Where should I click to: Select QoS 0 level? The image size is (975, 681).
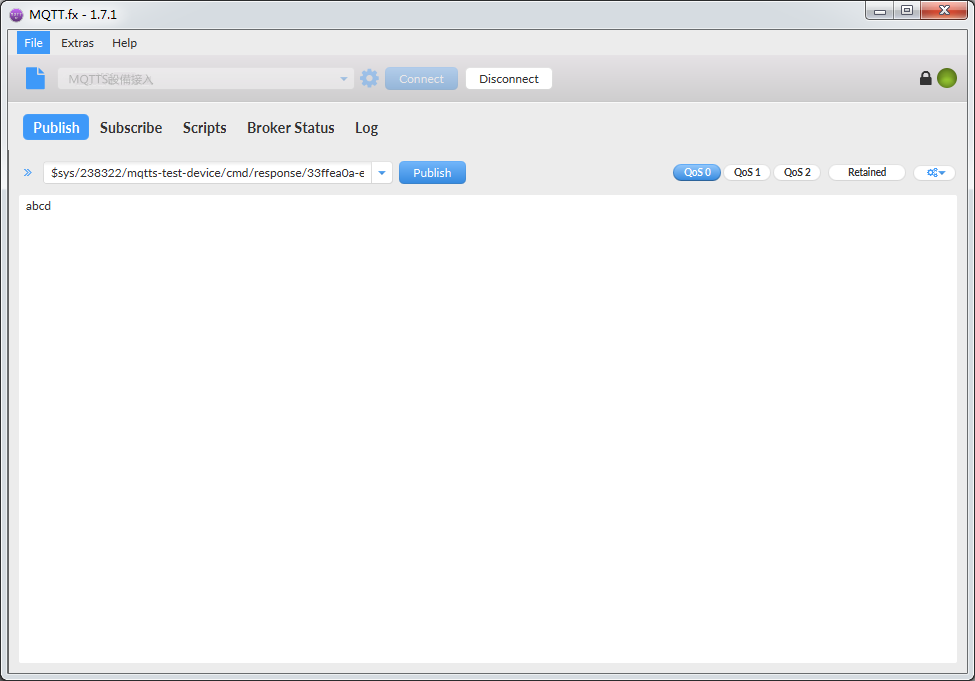pyautogui.click(x=697, y=172)
